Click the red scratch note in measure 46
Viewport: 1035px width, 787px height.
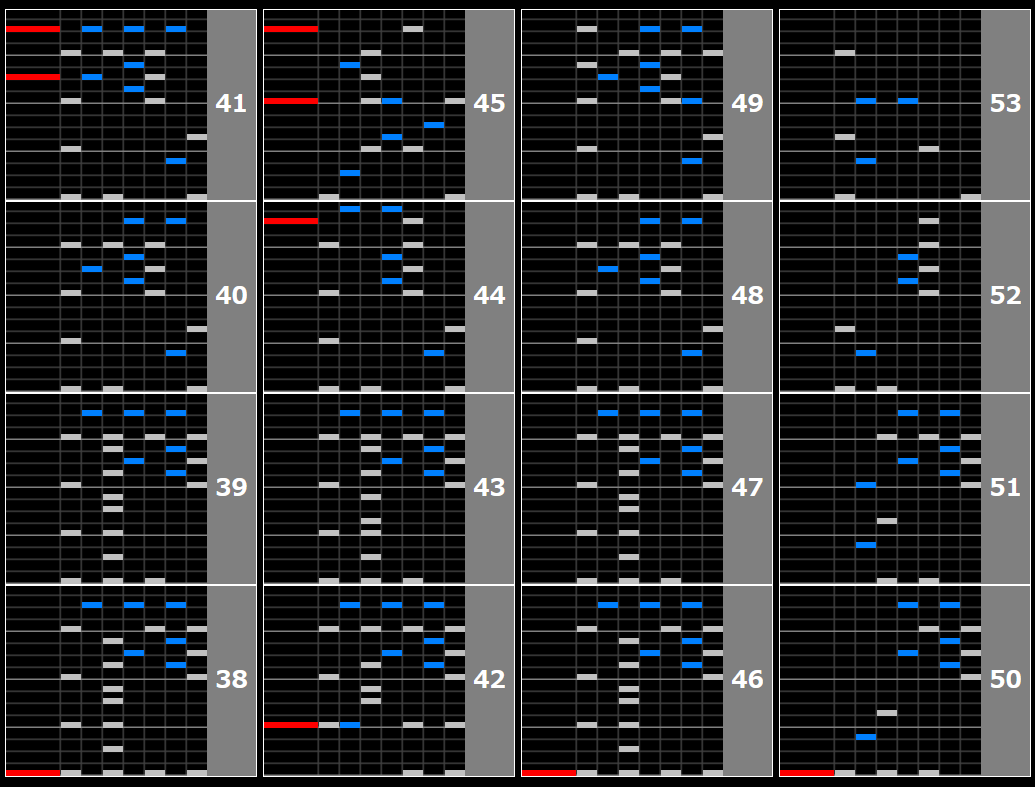click(549, 772)
